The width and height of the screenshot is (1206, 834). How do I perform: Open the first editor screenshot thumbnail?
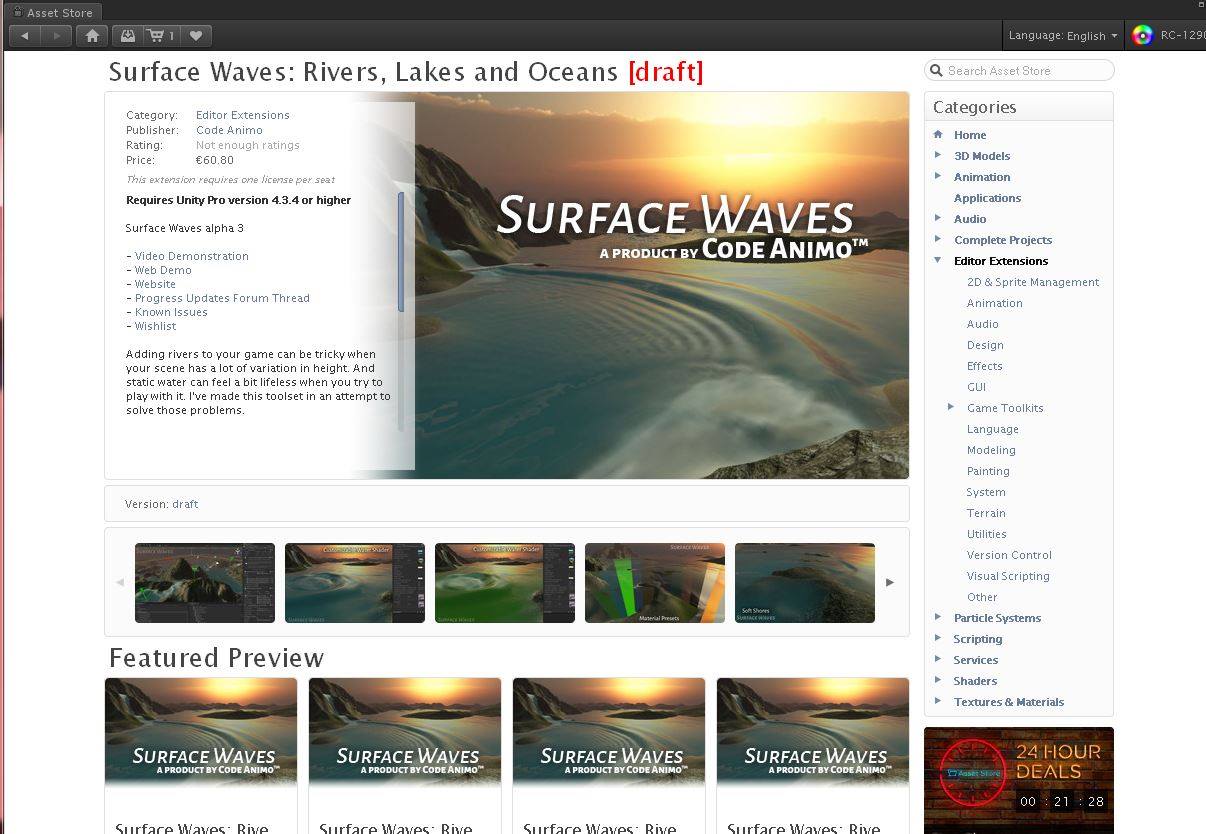(205, 583)
